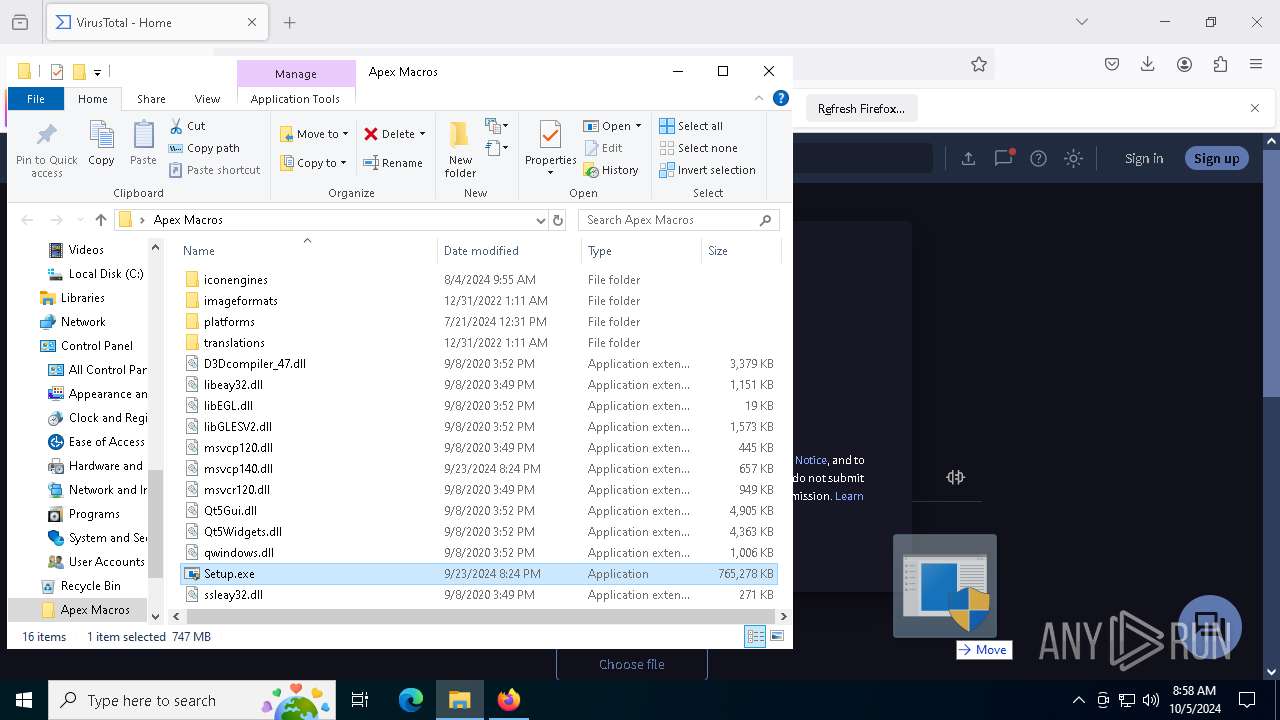Switch to the Share ribbon tab
The image size is (1280, 720).
pyautogui.click(x=151, y=99)
